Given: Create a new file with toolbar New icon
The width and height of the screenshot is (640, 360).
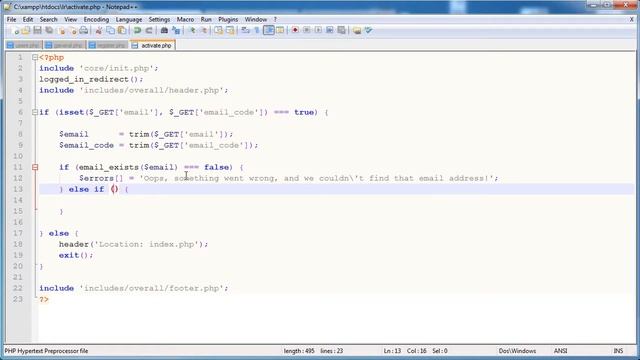Looking at the screenshot, I should [16, 31].
